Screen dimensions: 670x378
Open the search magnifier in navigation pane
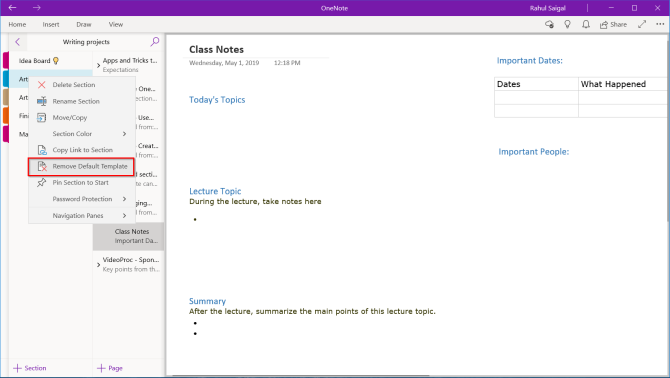pos(155,41)
